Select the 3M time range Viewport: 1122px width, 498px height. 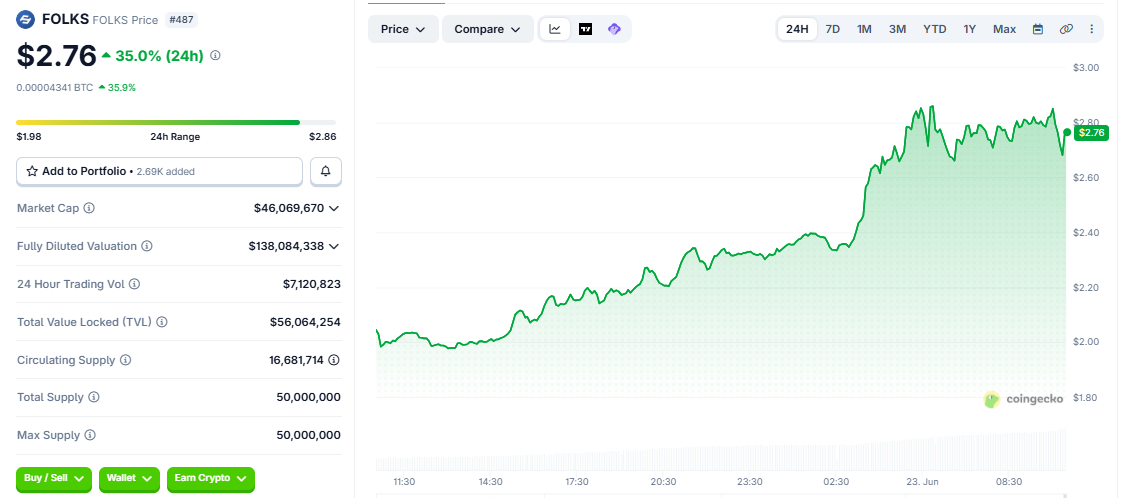[897, 29]
